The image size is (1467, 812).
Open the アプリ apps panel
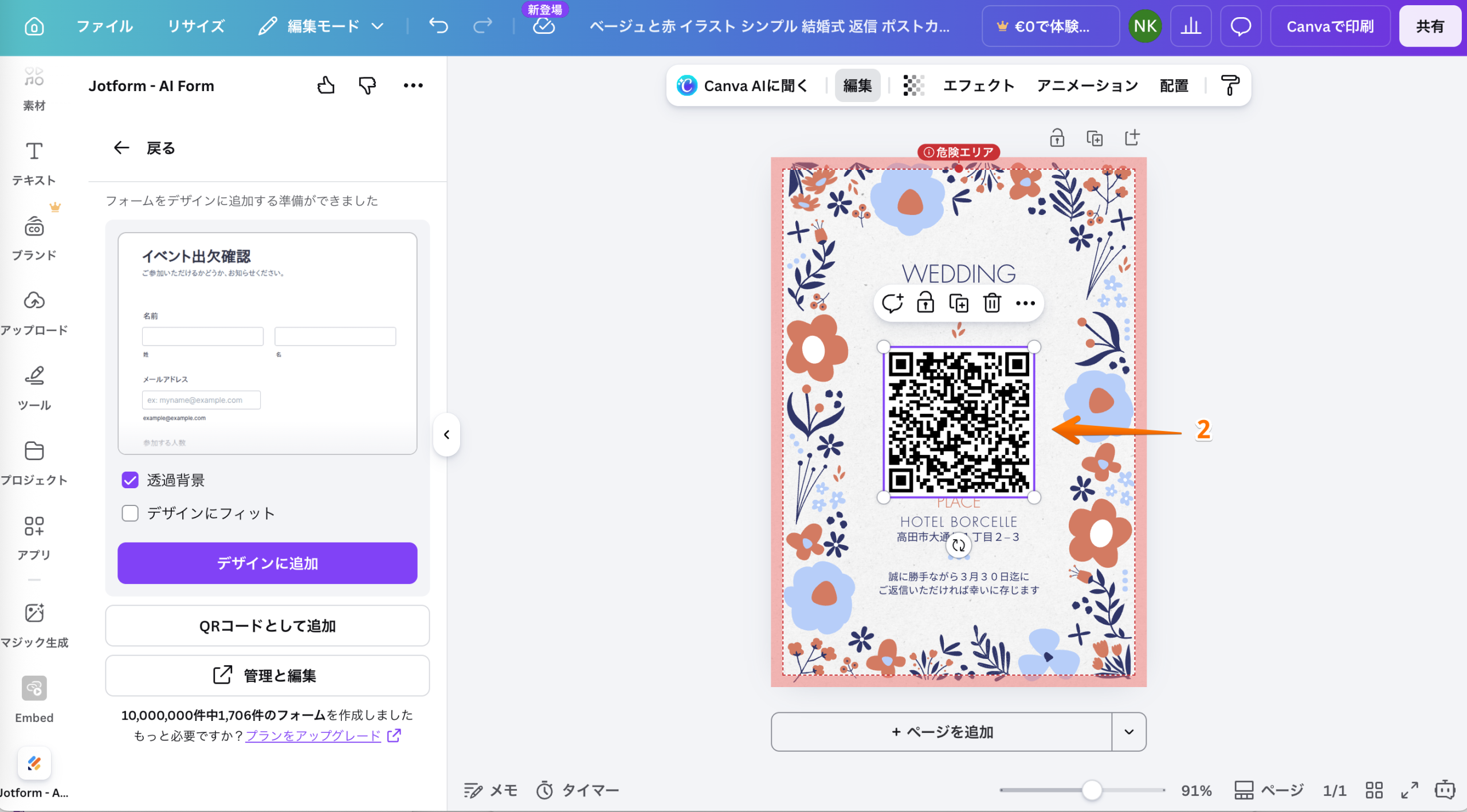pyautogui.click(x=34, y=539)
